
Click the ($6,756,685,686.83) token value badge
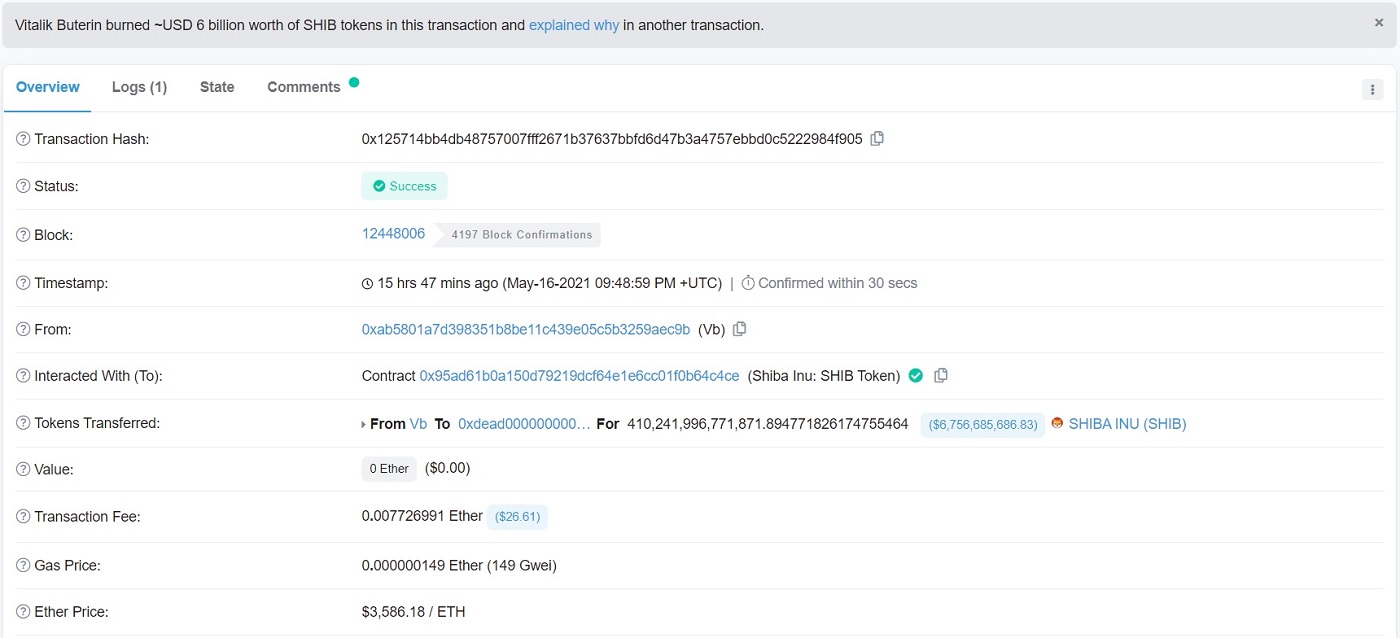click(983, 424)
